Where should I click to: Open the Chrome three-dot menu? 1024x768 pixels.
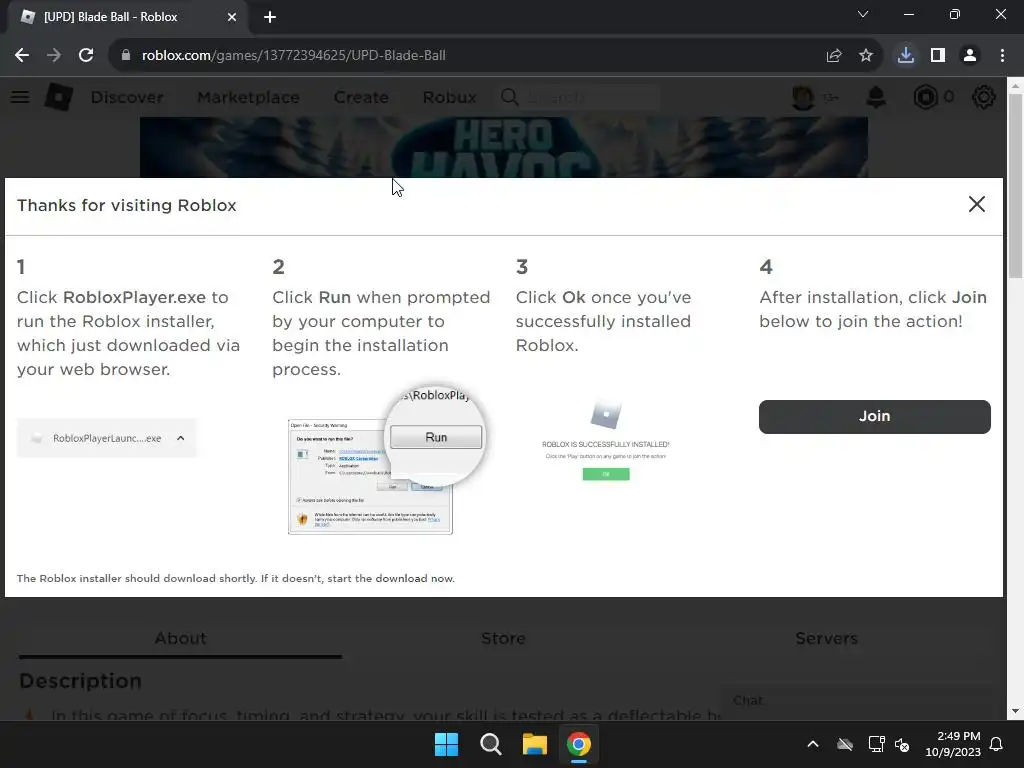tap(1002, 56)
